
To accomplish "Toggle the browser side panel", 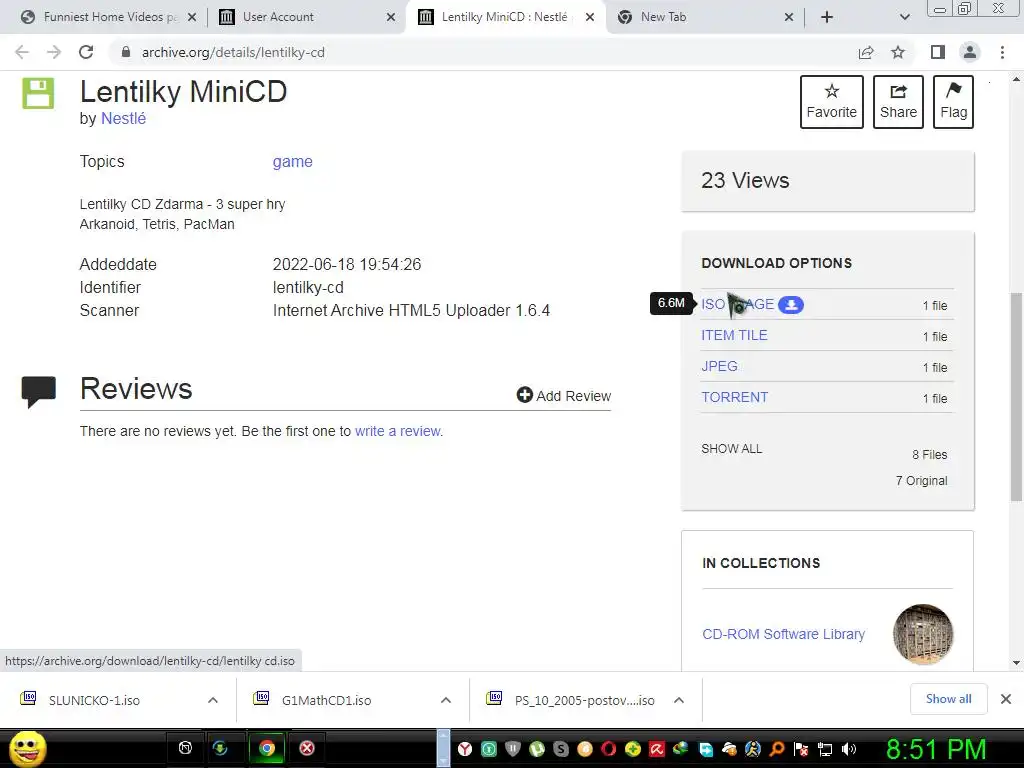I will tap(938, 52).
